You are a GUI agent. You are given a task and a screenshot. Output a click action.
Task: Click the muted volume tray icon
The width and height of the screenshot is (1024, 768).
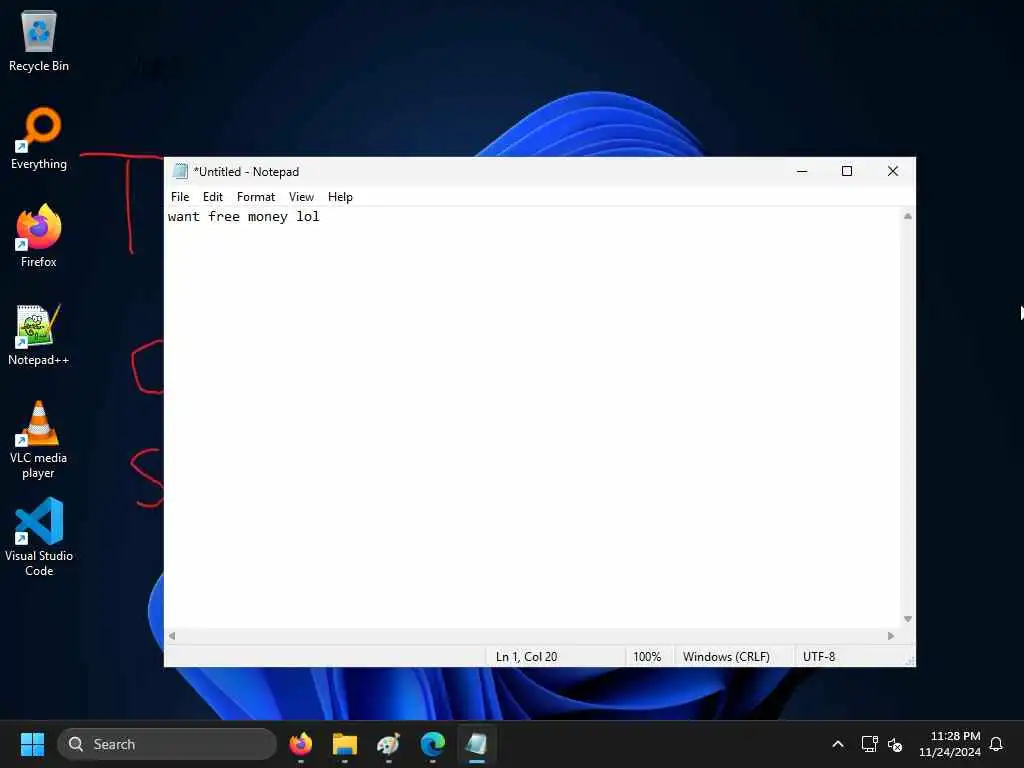[895, 744]
